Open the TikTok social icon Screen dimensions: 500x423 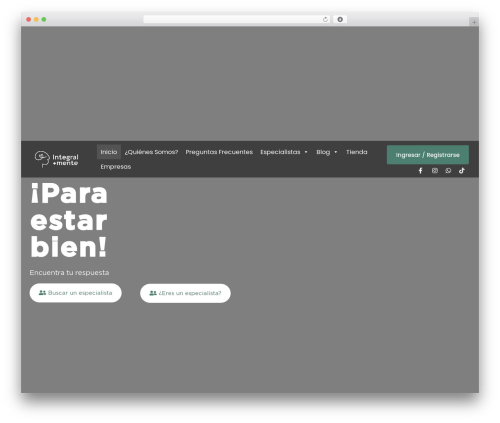(x=462, y=171)
